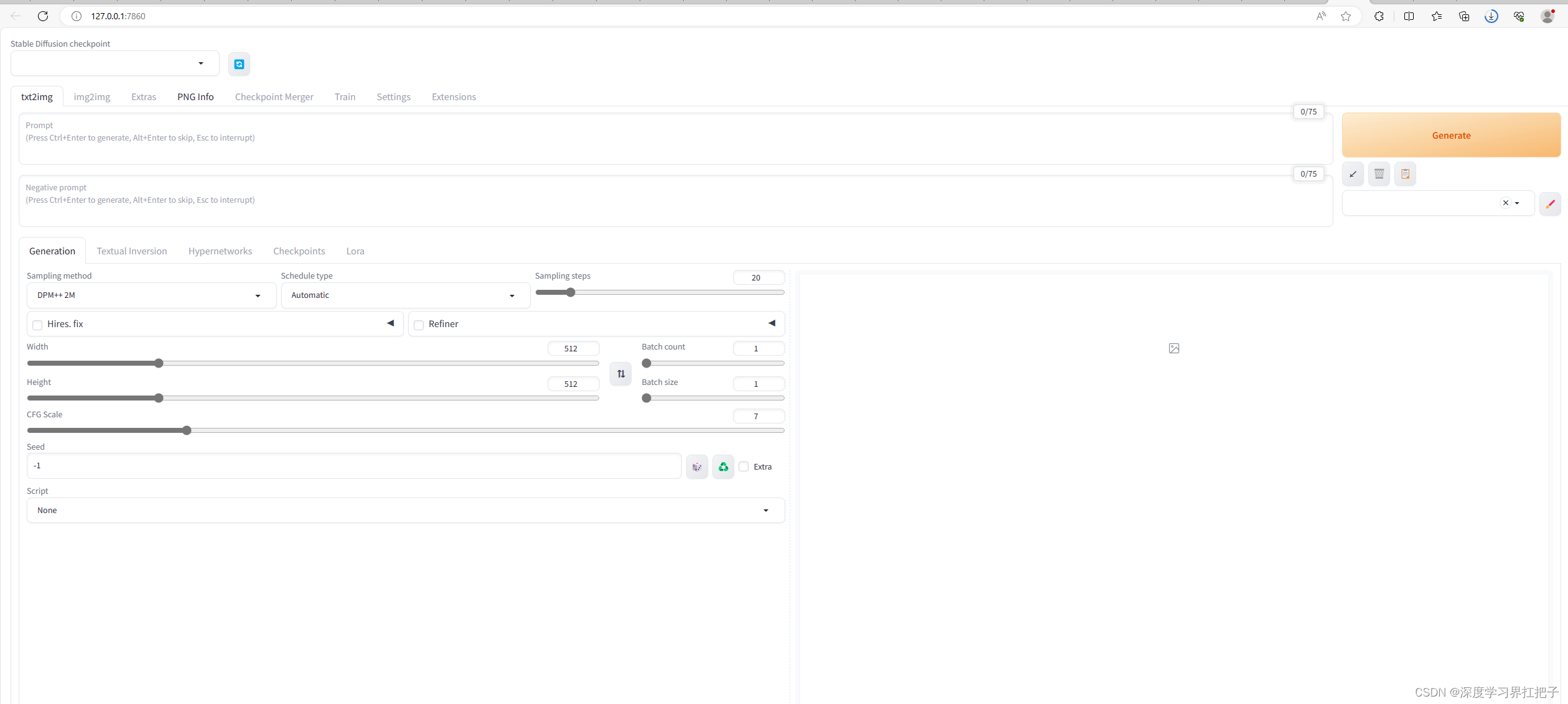Click the CFG Scale slider handle
Viewport: 1568px width, 704px height.
point(187,430)
